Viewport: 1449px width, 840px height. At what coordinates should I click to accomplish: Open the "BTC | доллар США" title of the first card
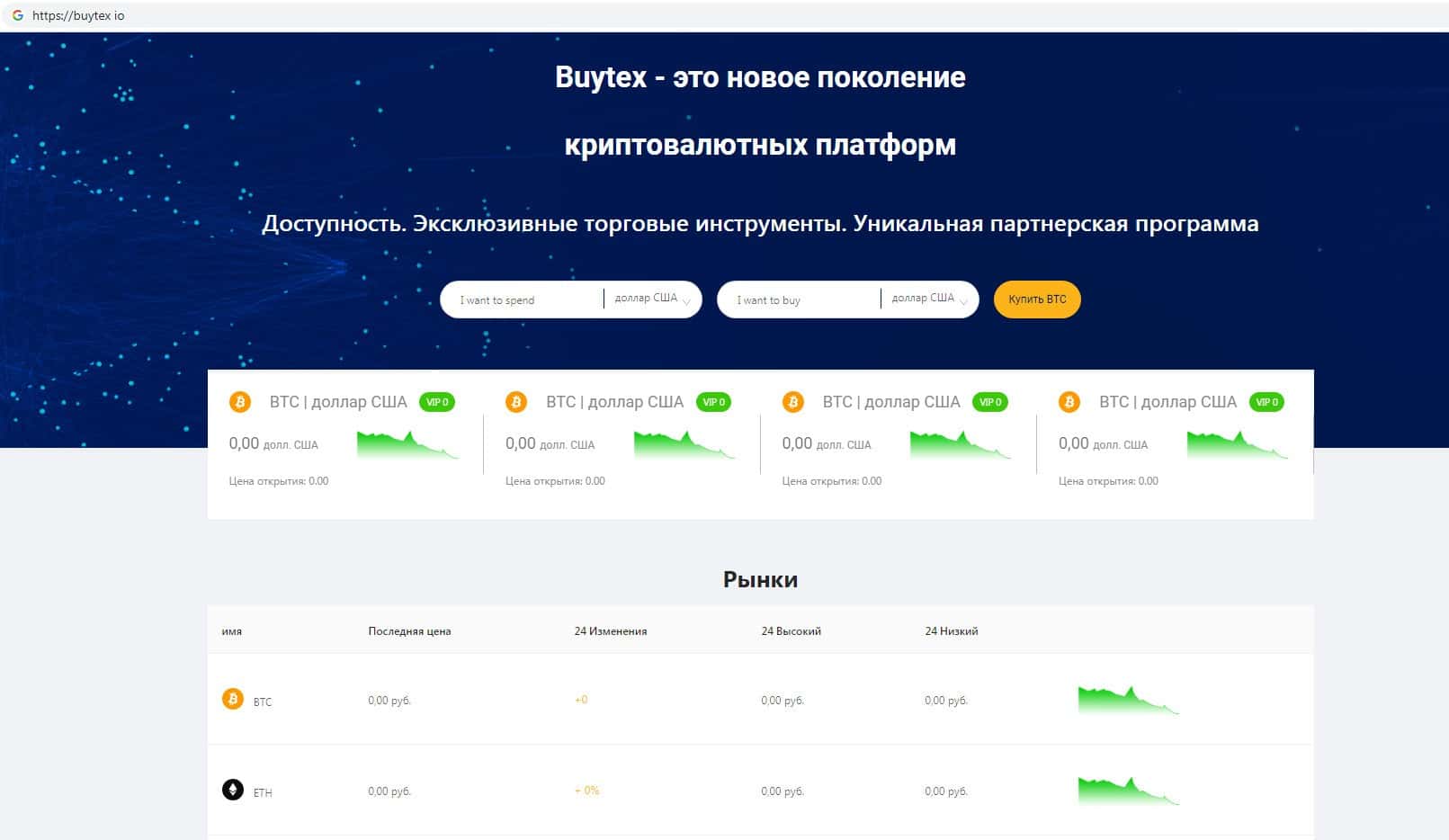point(338,402)
